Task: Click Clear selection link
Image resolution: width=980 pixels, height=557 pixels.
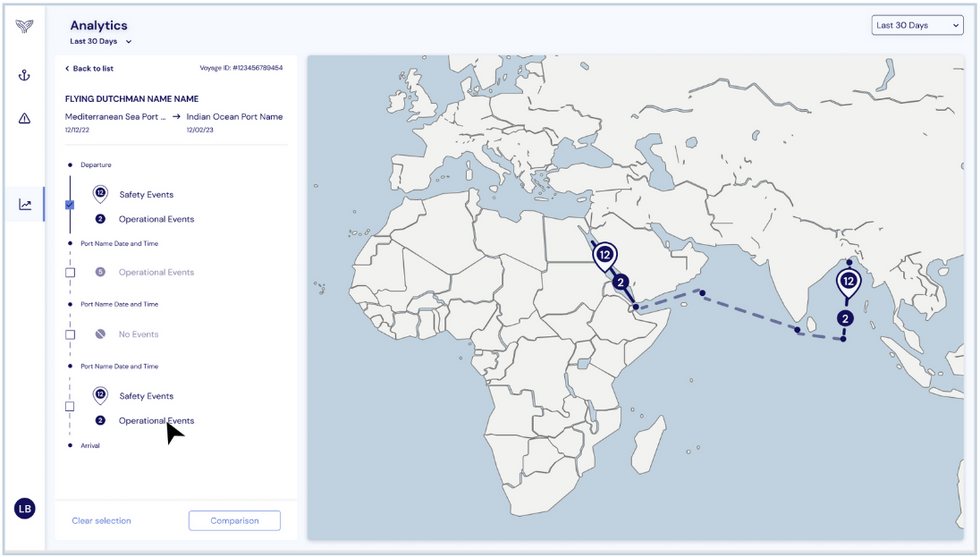Action: (101, 520)
